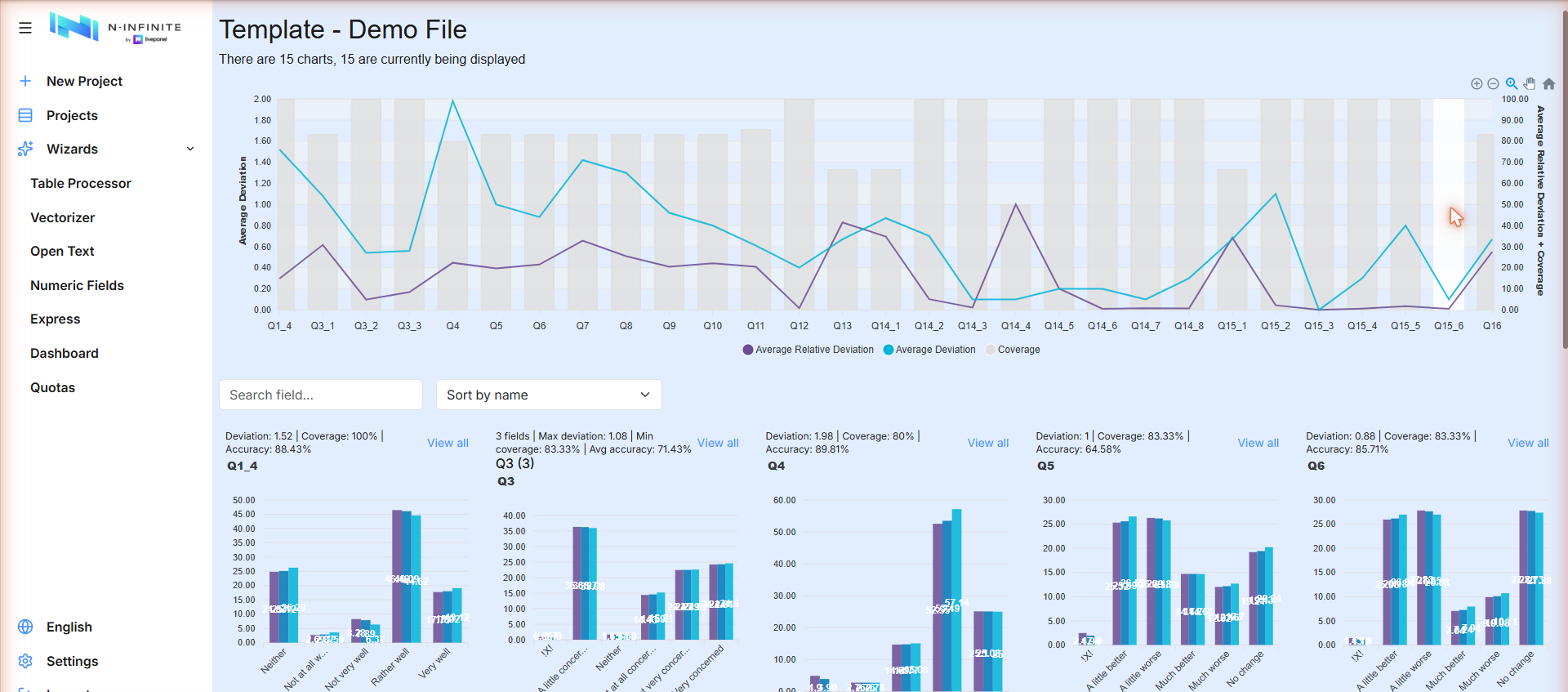Screen dimensions: 1568x692
Task: Click Much better bar in Q5 chart
Action: pos(1193,609)
